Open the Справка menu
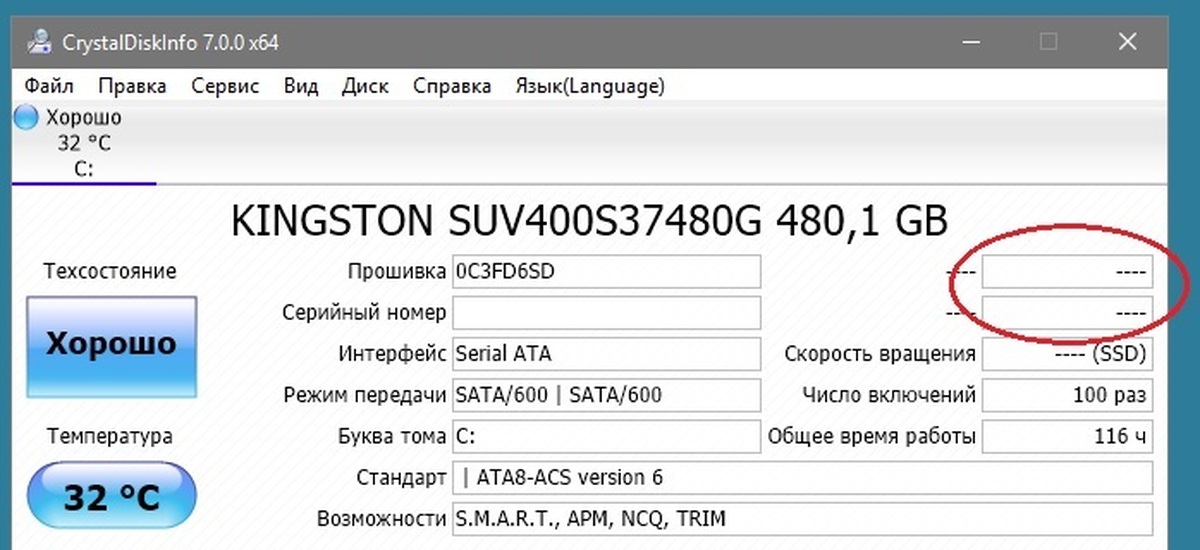This screenshot has width=1200, height=550. pos(452,86)
